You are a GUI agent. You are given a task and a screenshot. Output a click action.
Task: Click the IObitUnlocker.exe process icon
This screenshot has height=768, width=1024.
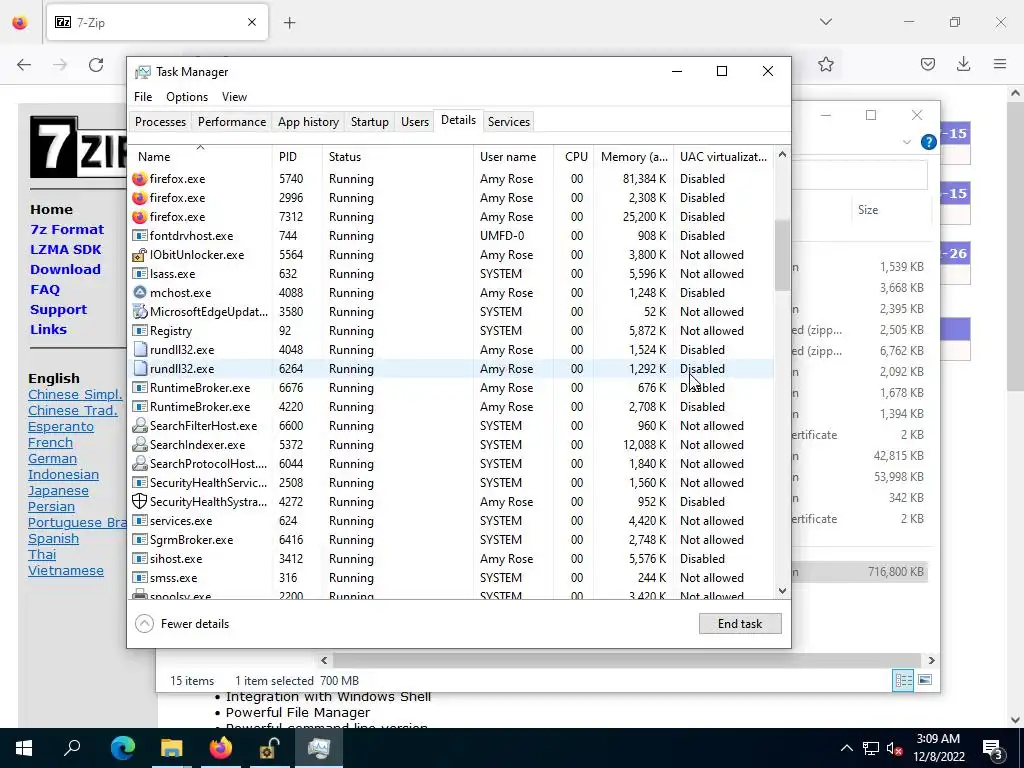[x=139, y=255]
